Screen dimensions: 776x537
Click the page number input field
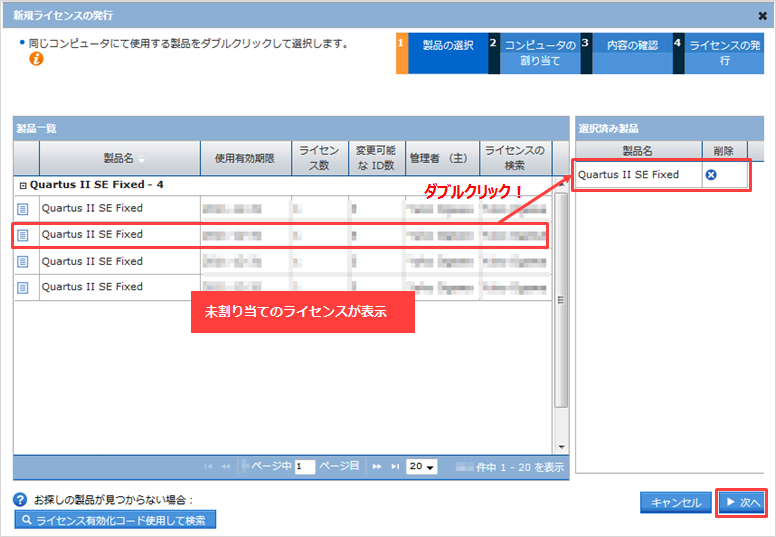(305, 467)
